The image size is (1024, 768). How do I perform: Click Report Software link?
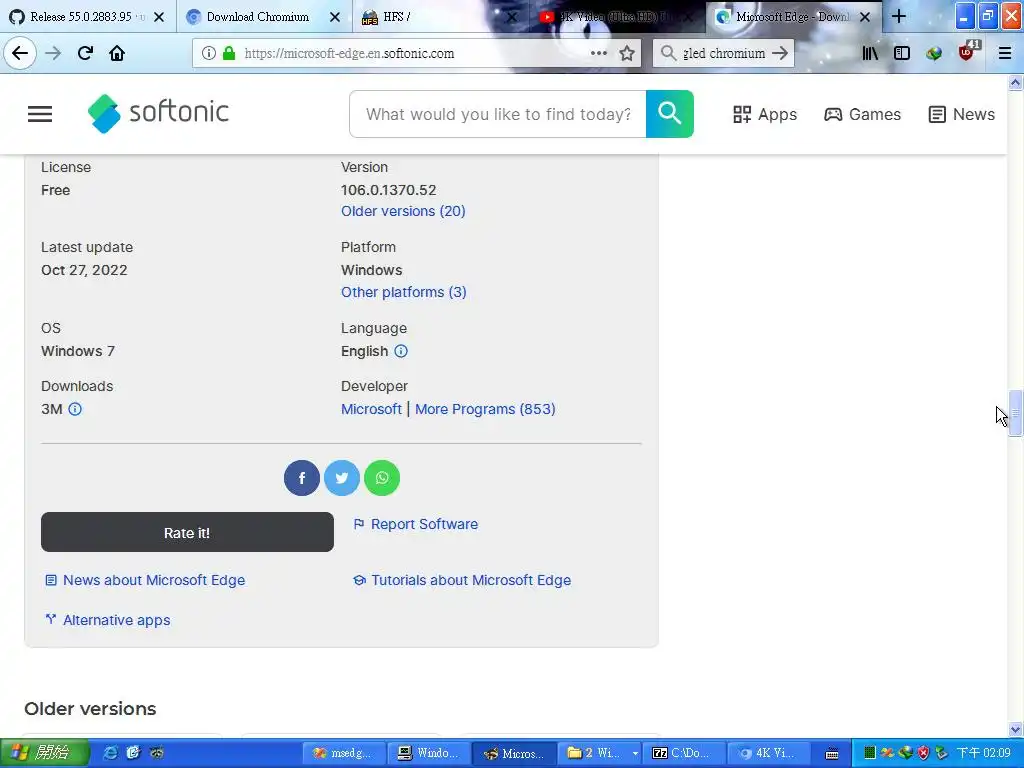(x=416, y=524)
